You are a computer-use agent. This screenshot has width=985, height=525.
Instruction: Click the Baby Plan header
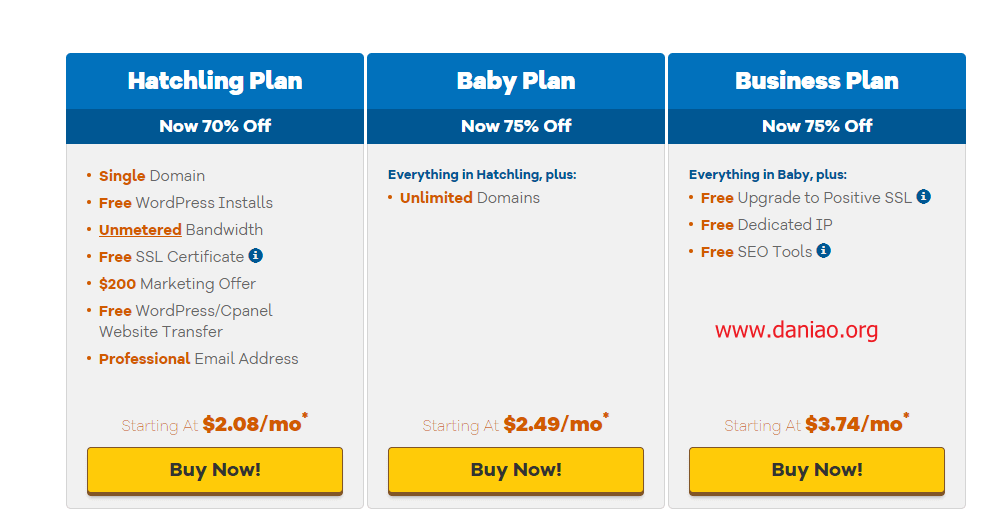(516, 81)
